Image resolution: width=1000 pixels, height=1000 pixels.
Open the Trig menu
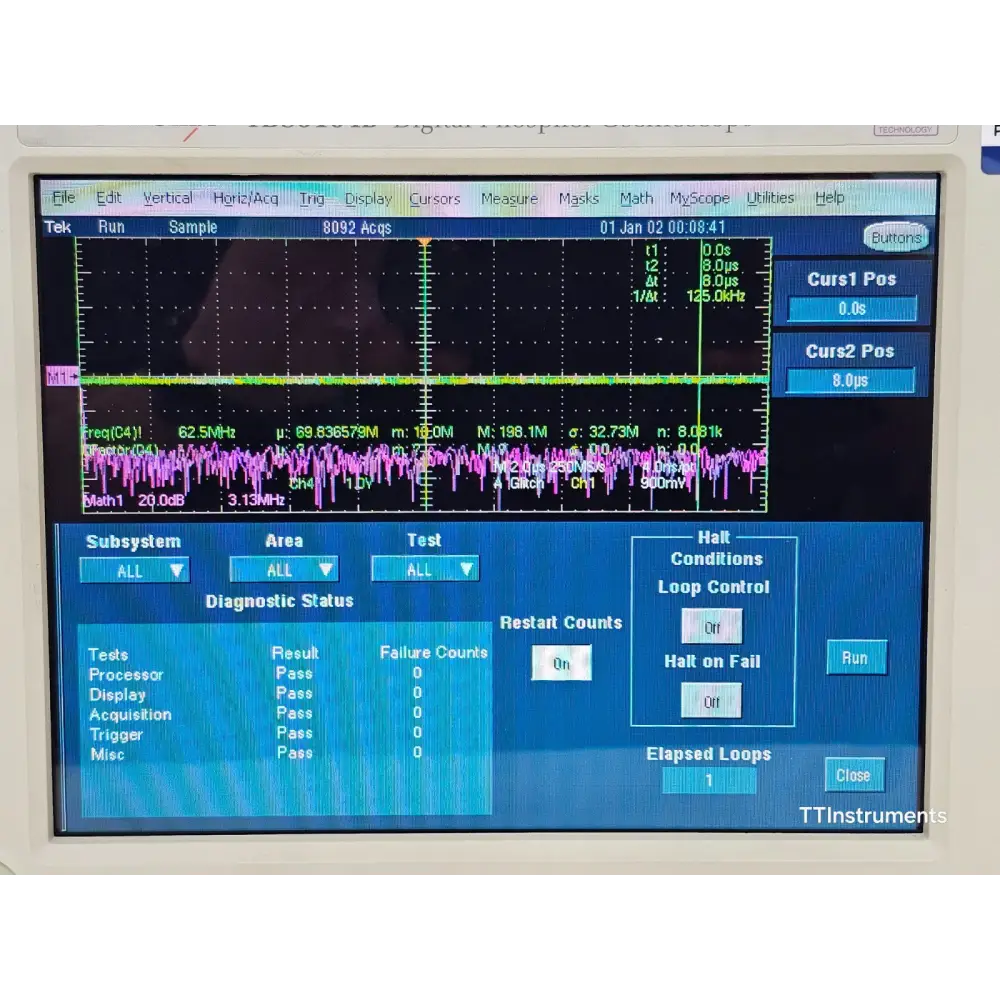(312, 199)
